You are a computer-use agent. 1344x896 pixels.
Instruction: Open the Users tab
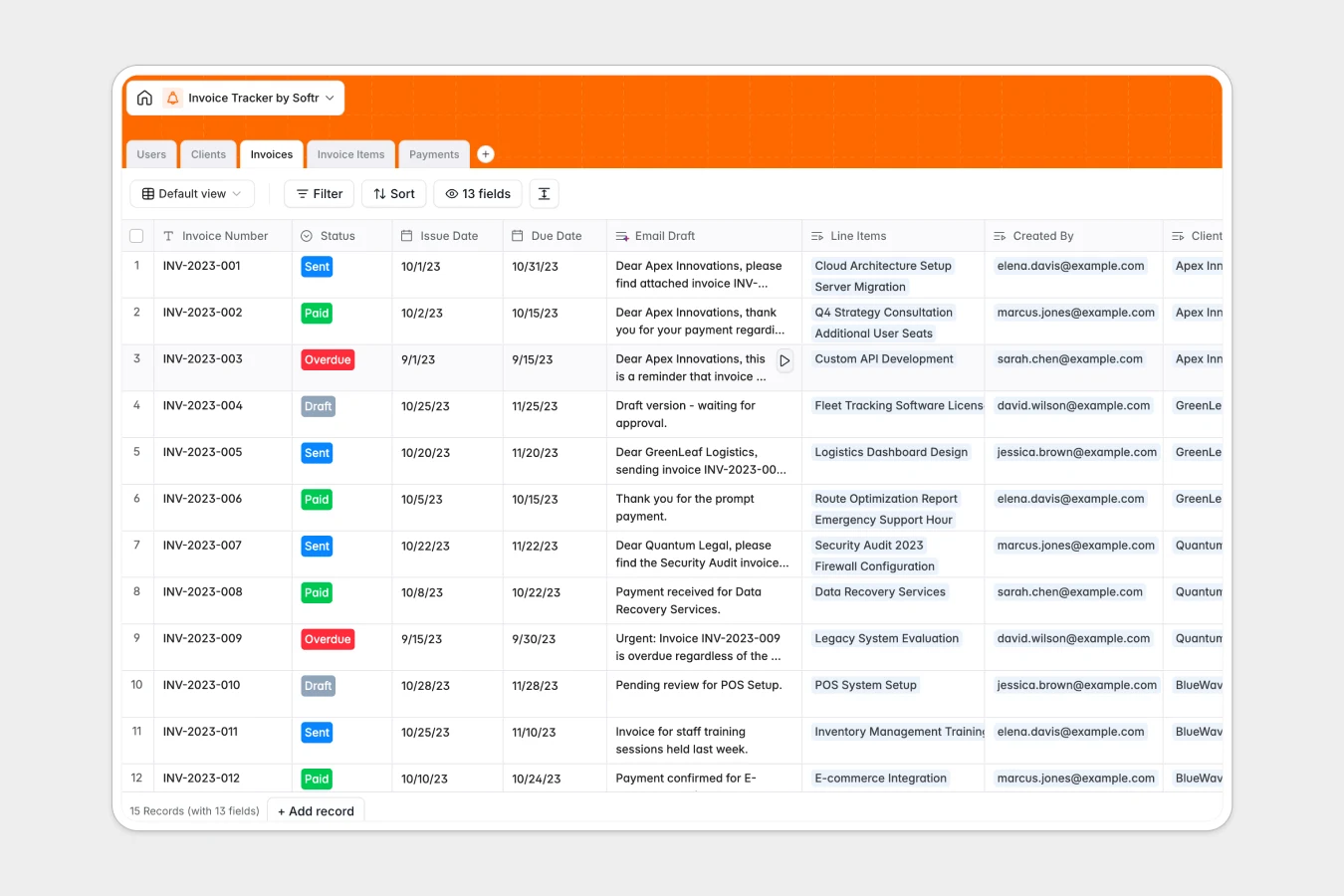tap(151, 154)
